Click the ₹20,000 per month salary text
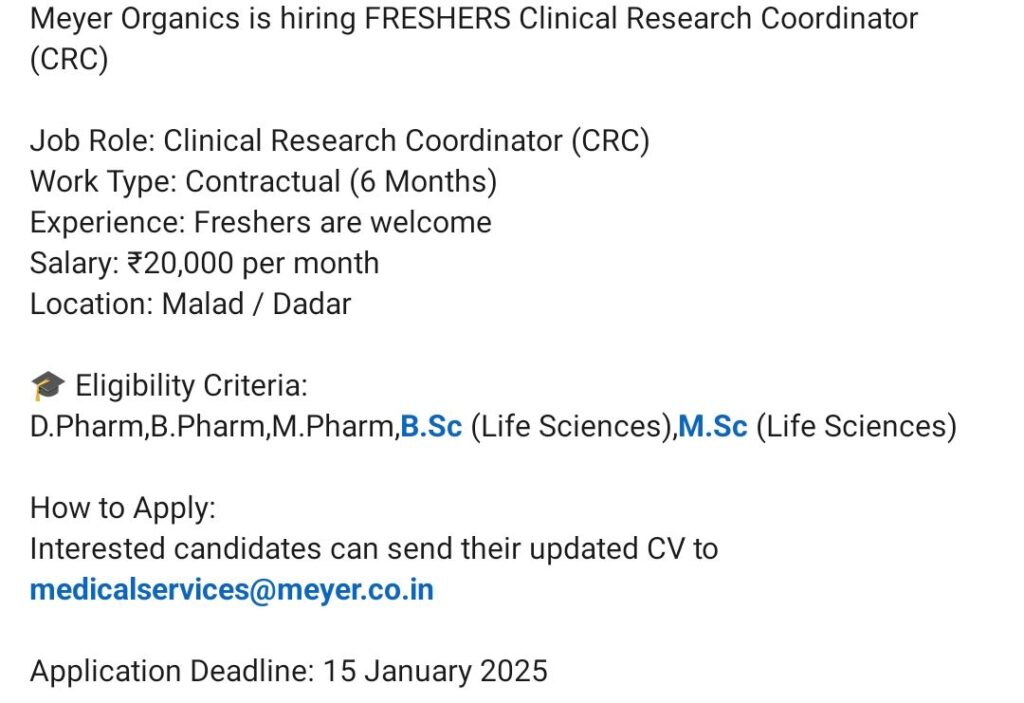This screenshot has height=703, width=1024. (x=253, y=263)
